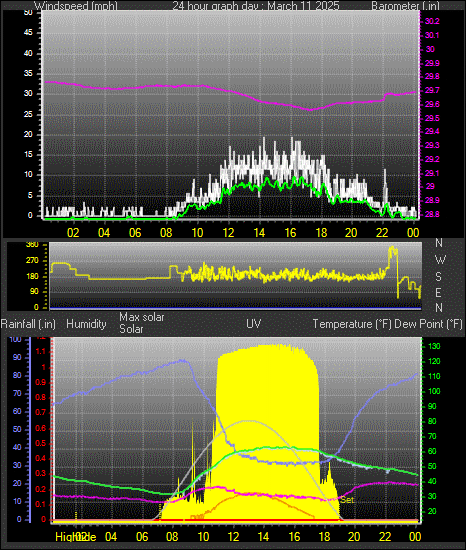This screenshot has height=550, width=466.
Task: Click the 'Temperature (°F)' legend label
Action: tap(352, 324)
